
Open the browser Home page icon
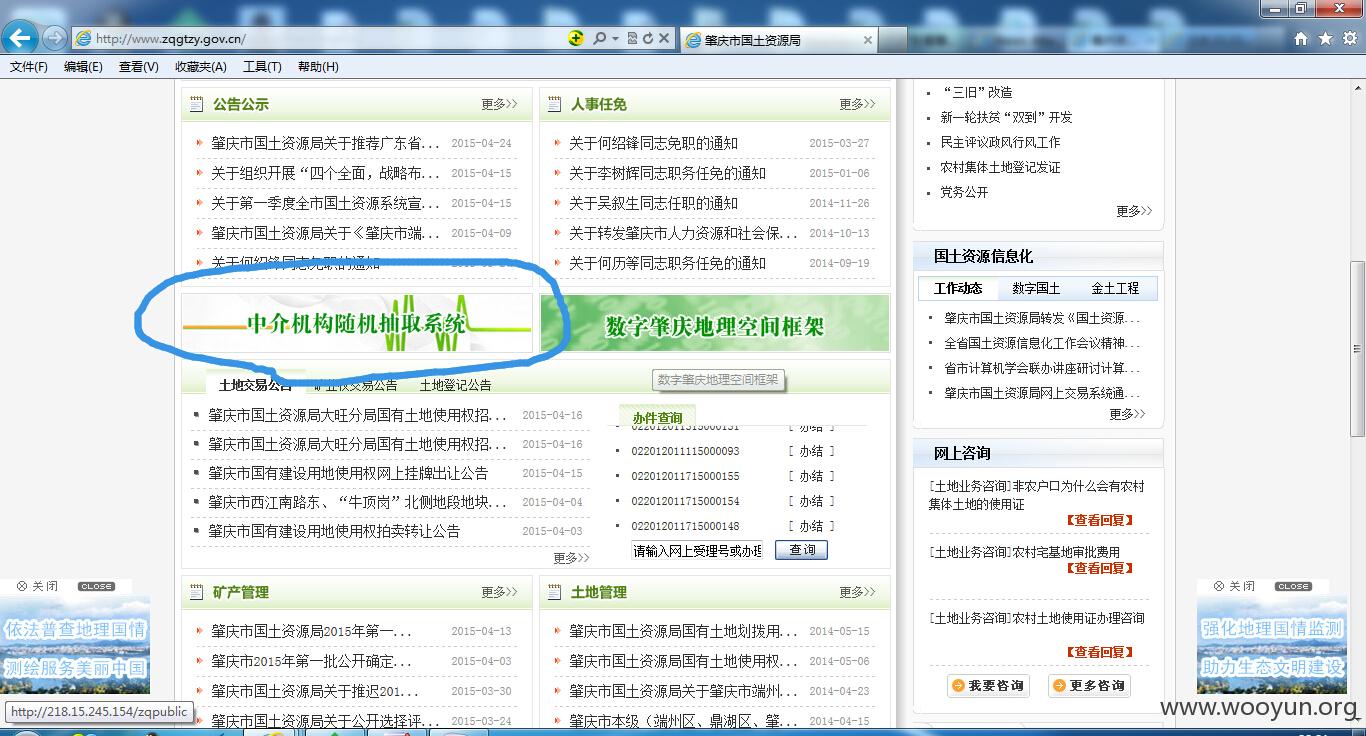1301,39
